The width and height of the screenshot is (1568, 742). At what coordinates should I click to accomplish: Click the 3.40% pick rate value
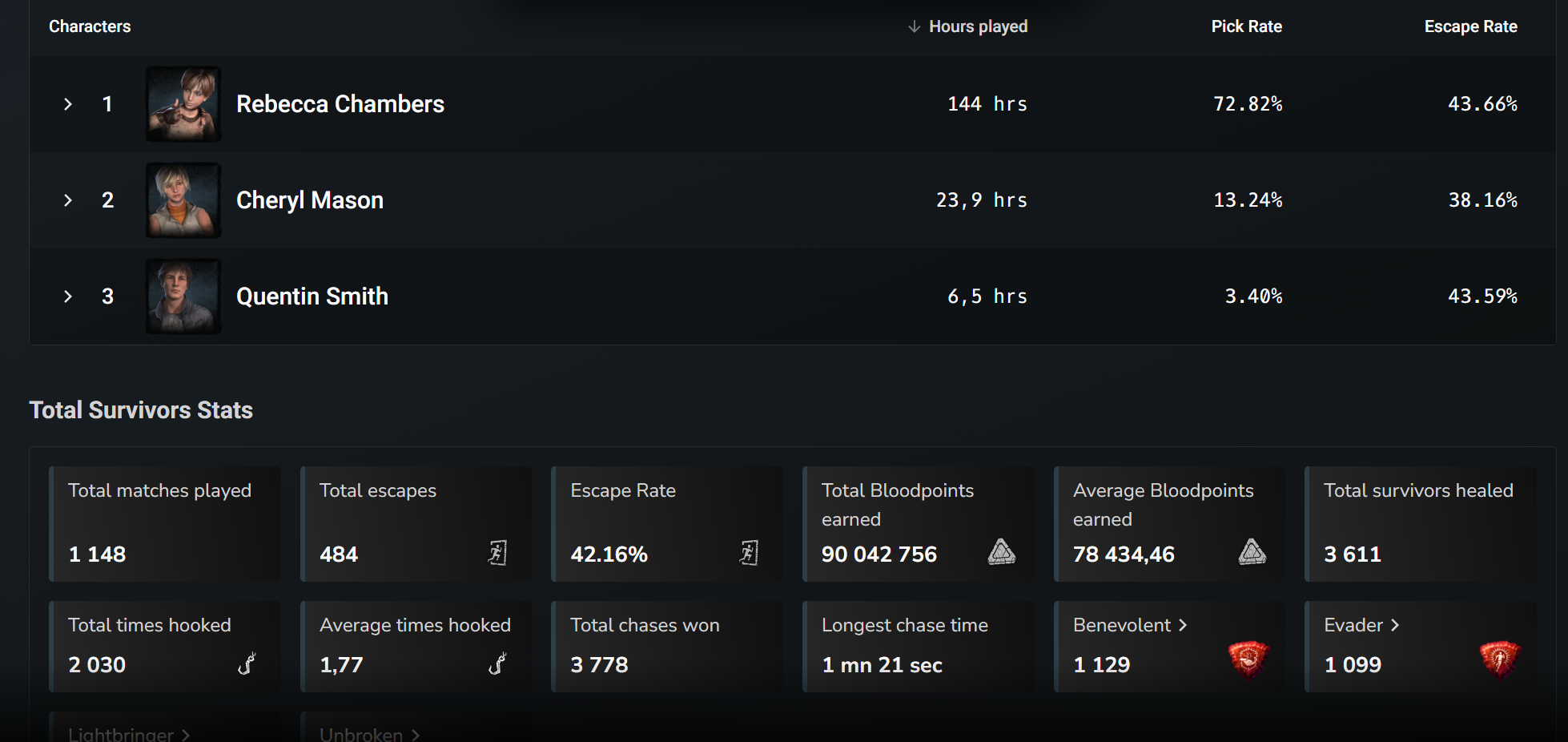pos(1253,296)
